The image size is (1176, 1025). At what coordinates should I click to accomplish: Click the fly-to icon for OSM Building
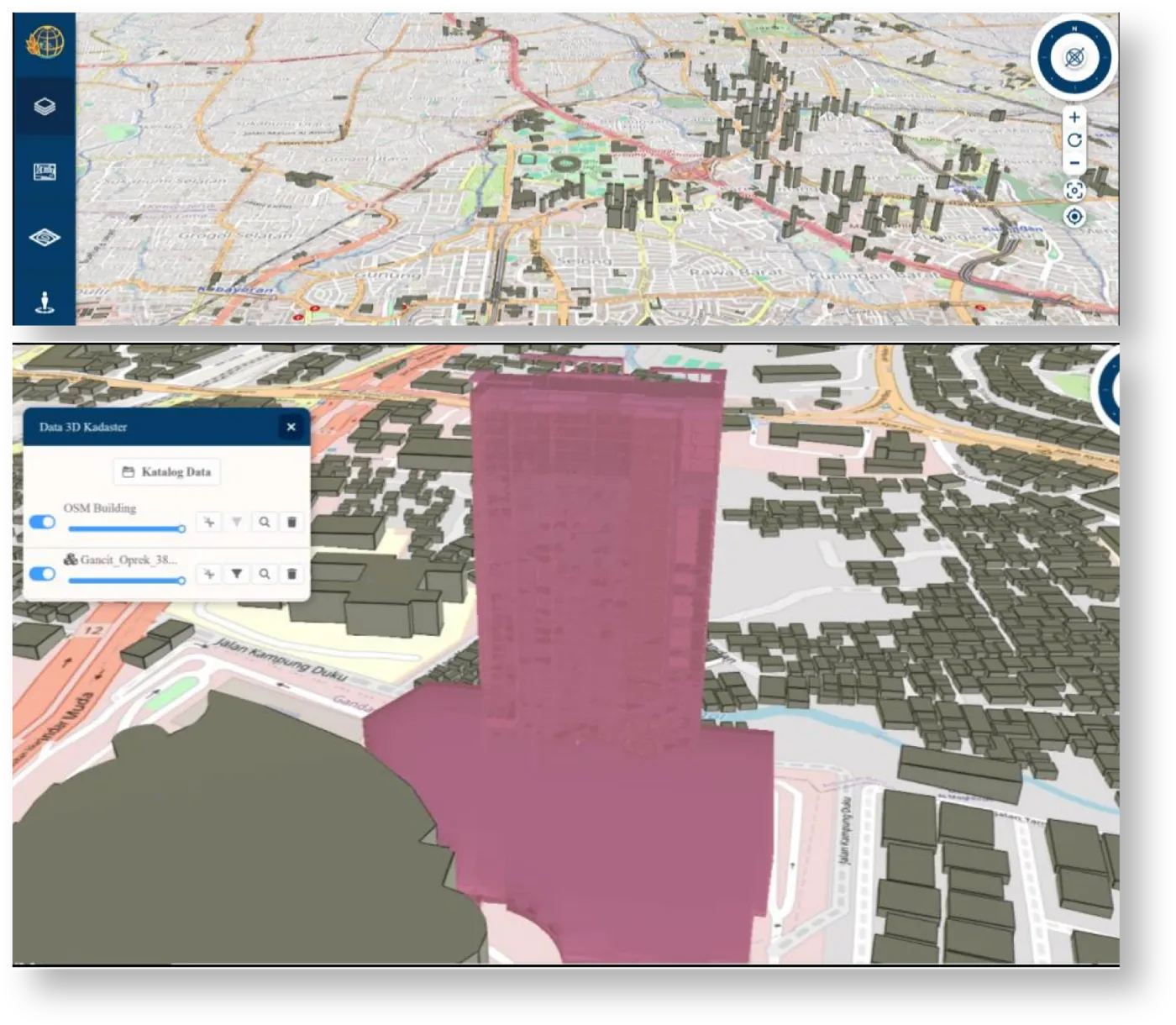click(x=209, y=523)
